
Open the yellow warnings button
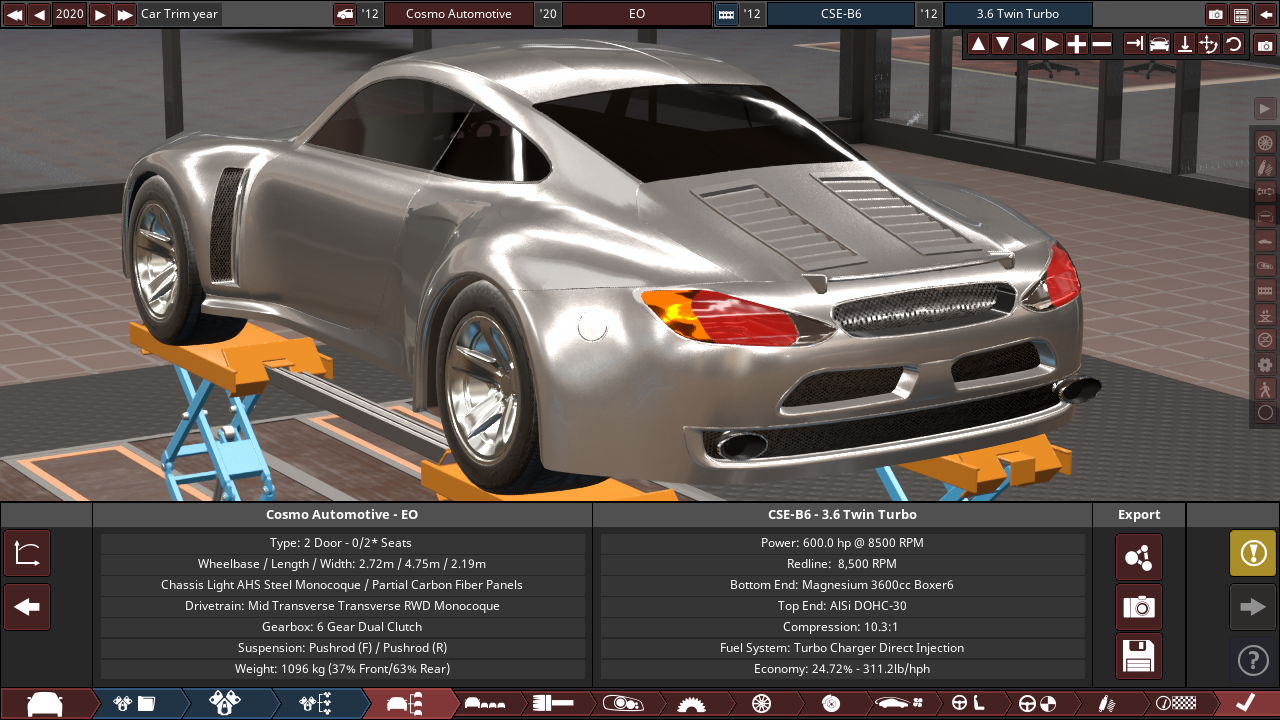pos(1253,553)
